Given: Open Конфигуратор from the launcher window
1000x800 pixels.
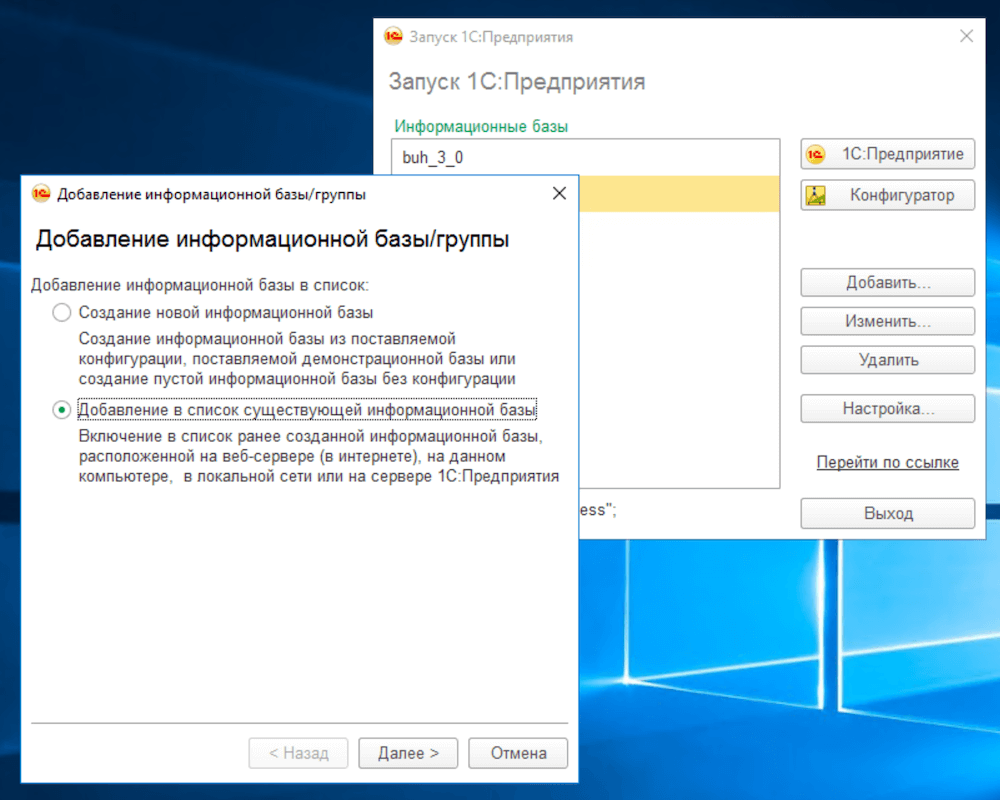Looking at the screenshot, I should coord(888,195).
